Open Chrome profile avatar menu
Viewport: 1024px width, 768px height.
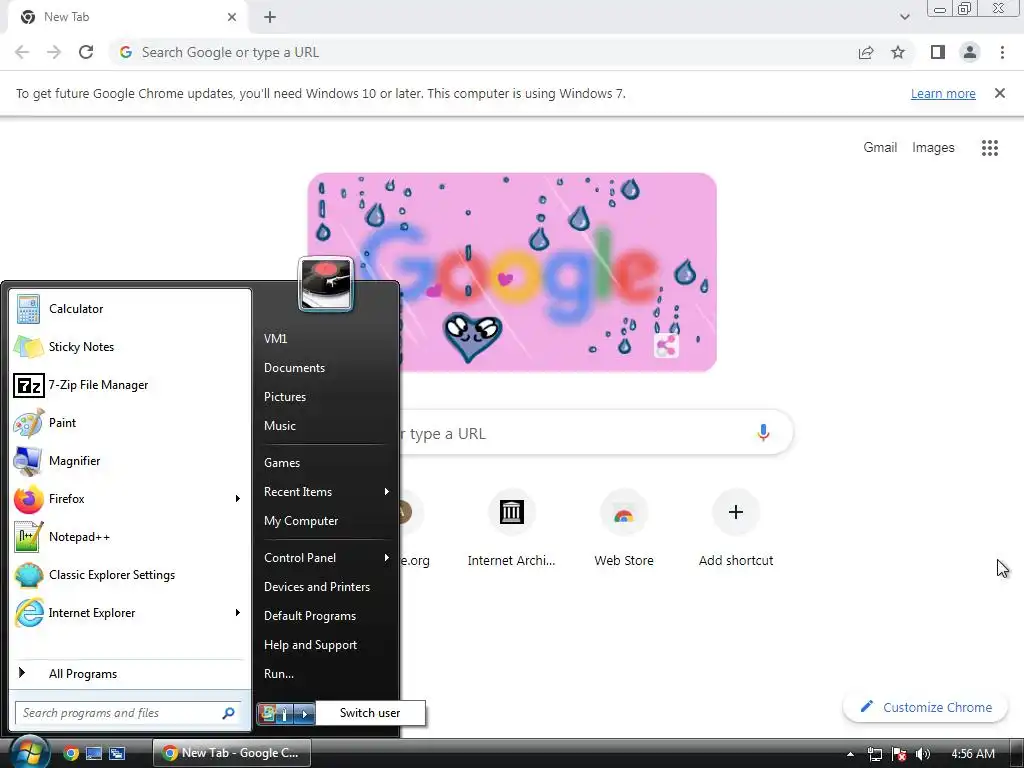coord(970,52)
